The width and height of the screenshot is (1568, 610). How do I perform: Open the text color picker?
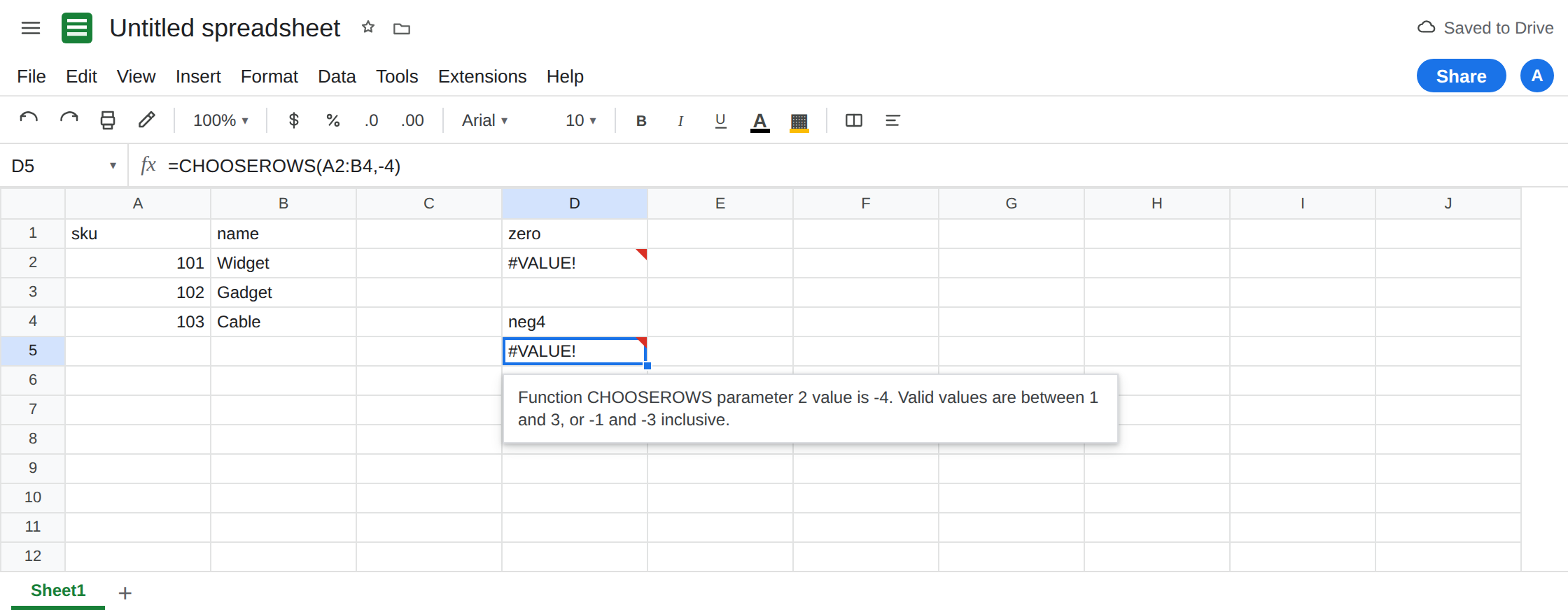760,122
